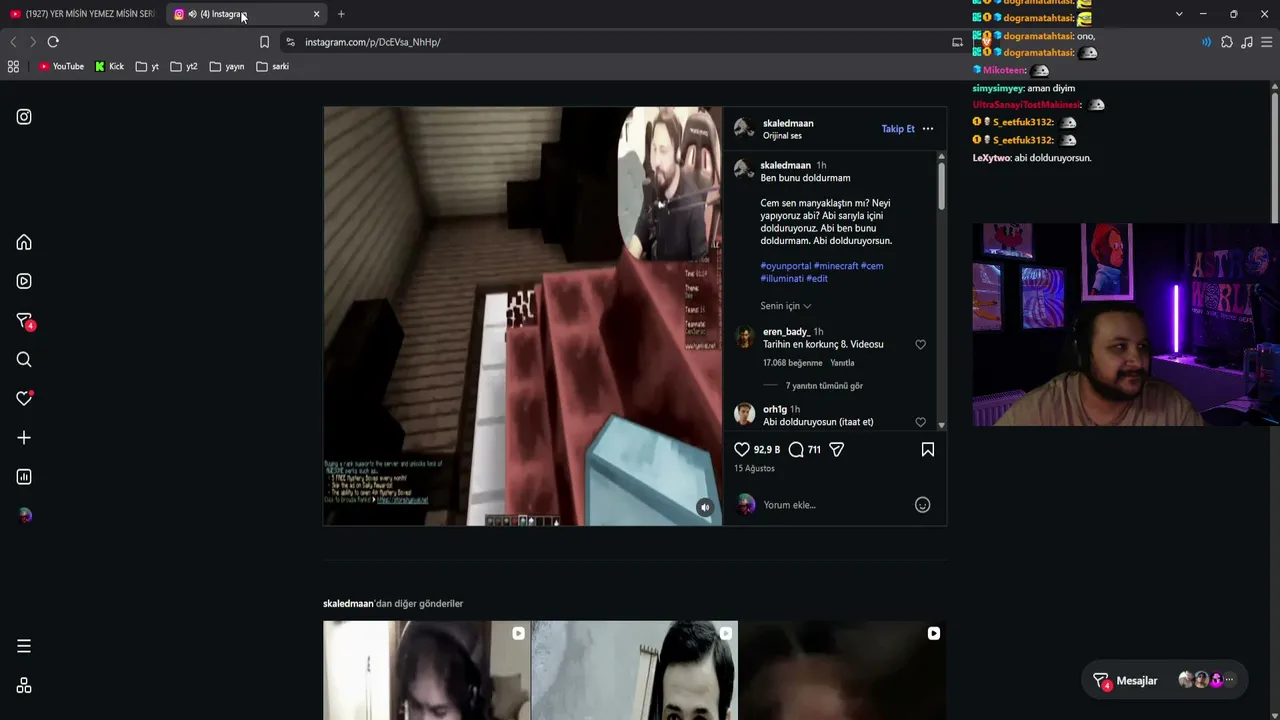Image resolution: width=1280 pixels, height=720 pixels.
Task: Switch to the YouTube YER MİSİN tab
Action: point(84,14)
